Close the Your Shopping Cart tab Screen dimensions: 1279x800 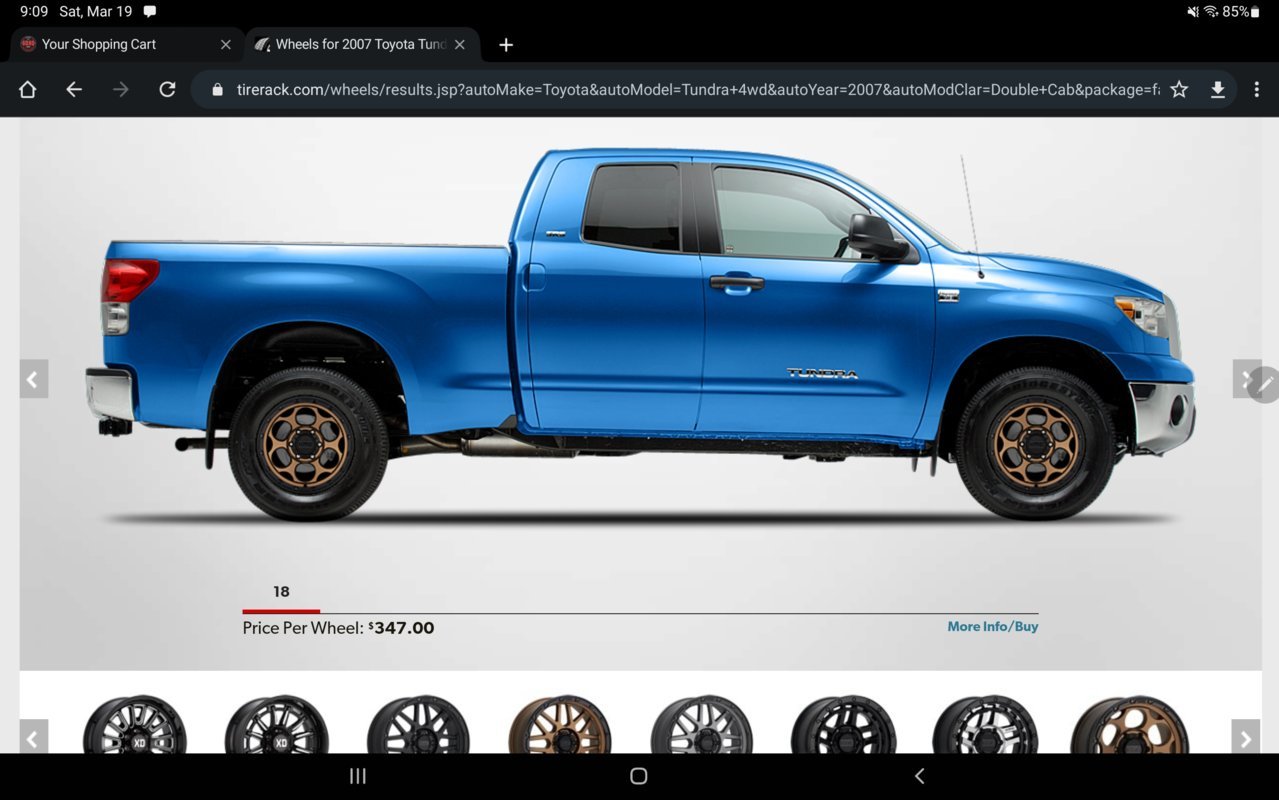point(225,44)
